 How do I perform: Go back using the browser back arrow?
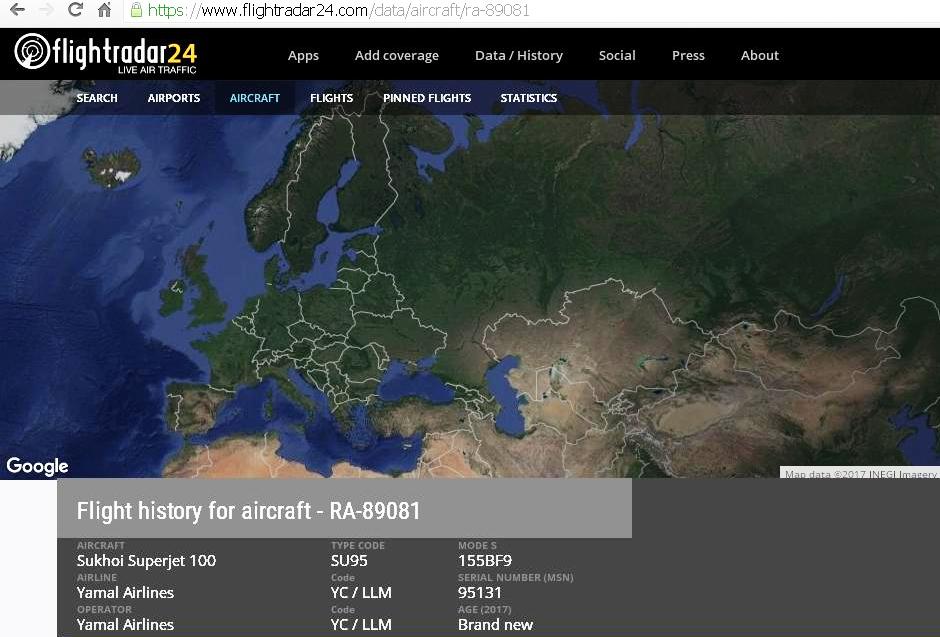[x=17, y=10]
